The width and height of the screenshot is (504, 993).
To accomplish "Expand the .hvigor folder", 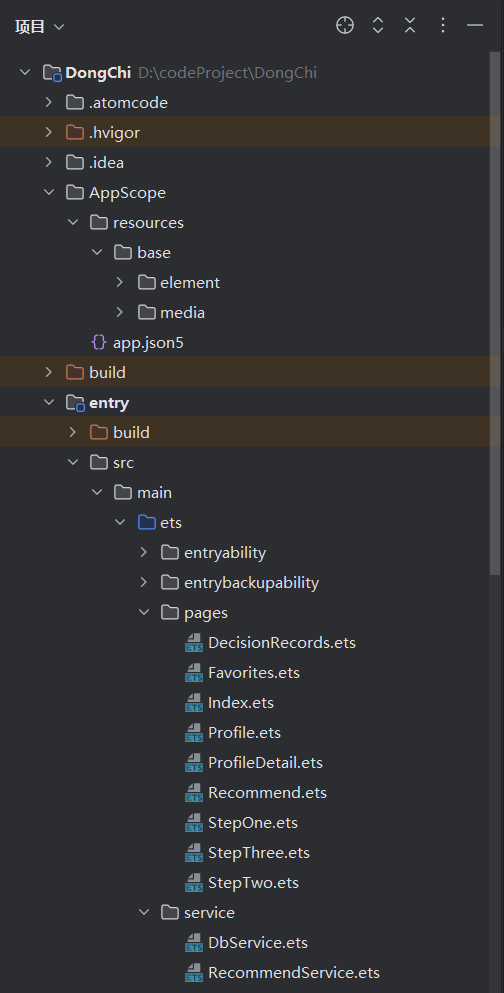I will point(49,132).
